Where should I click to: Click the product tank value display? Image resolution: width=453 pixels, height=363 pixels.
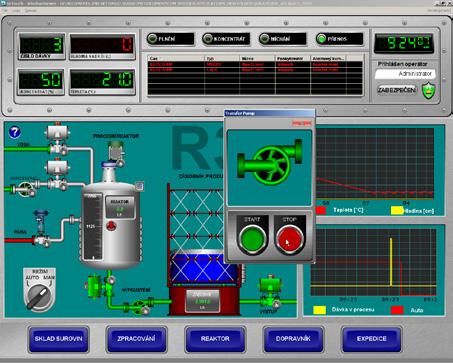pos(203,302)
